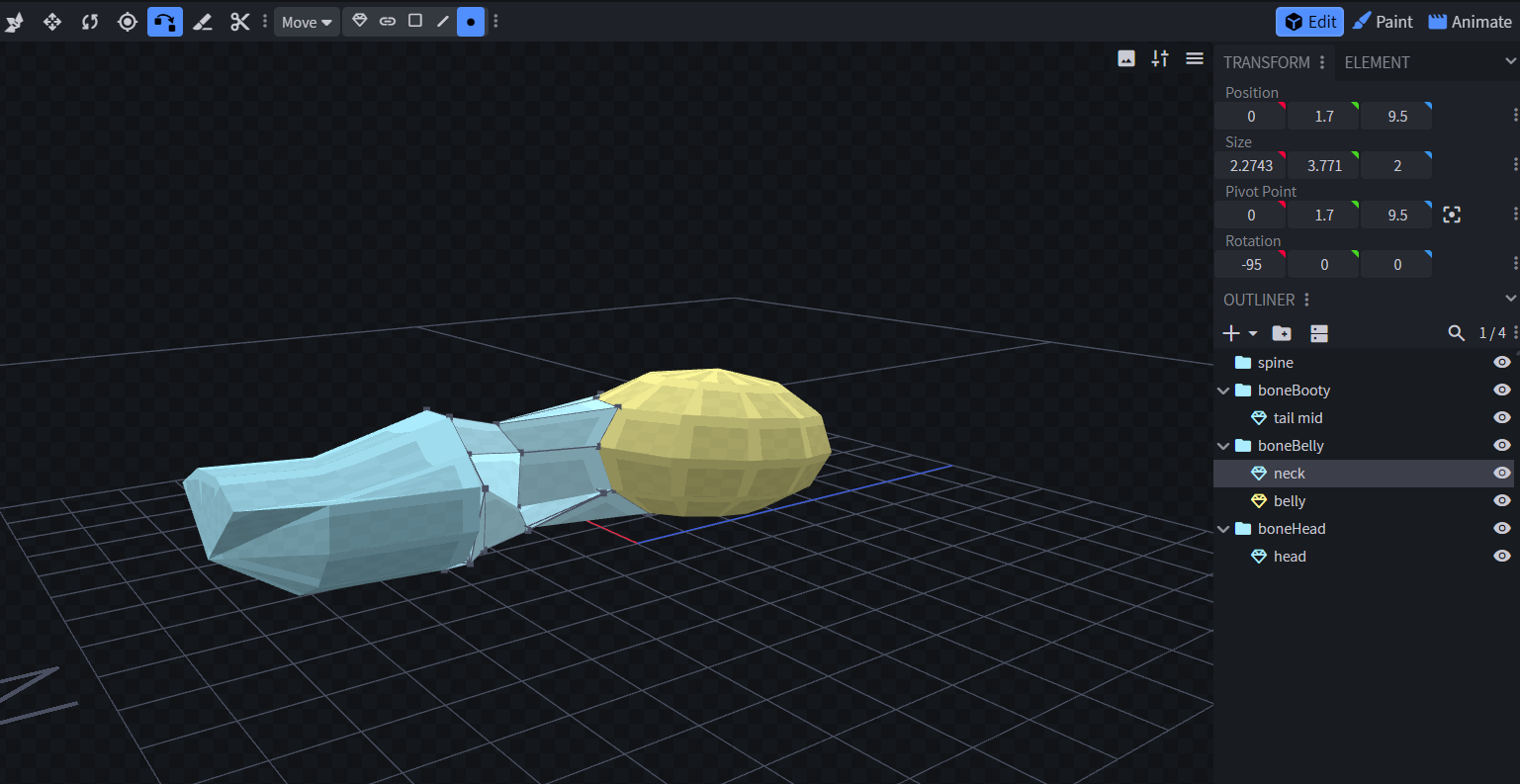Open Rotation row three-dot options

tap(1515, 264)
